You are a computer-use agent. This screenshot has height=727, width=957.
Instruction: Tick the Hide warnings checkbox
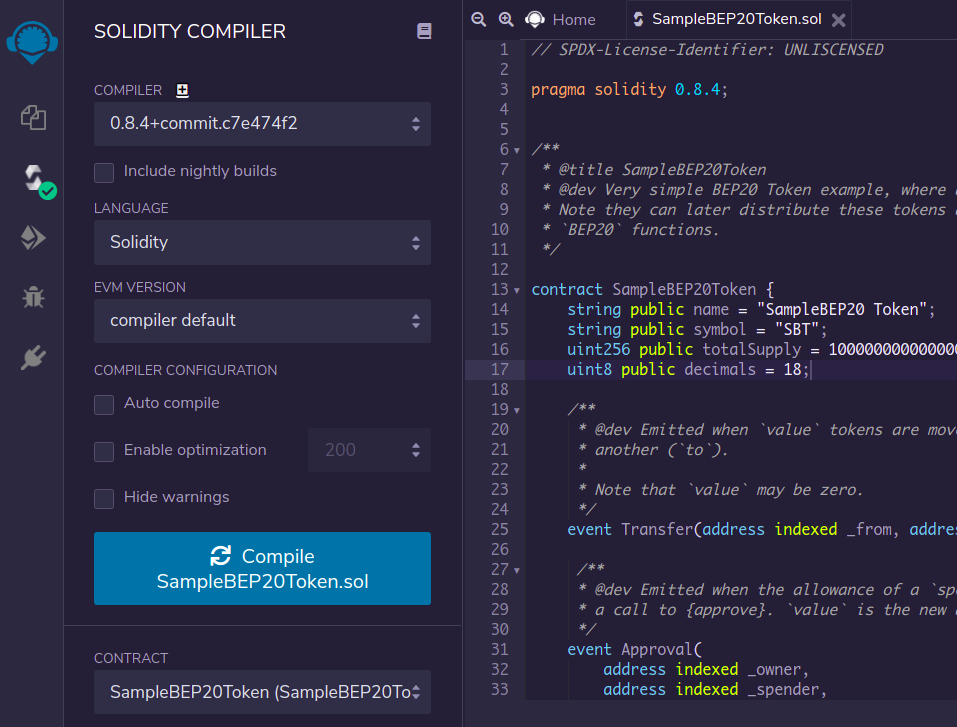[104, 498]
